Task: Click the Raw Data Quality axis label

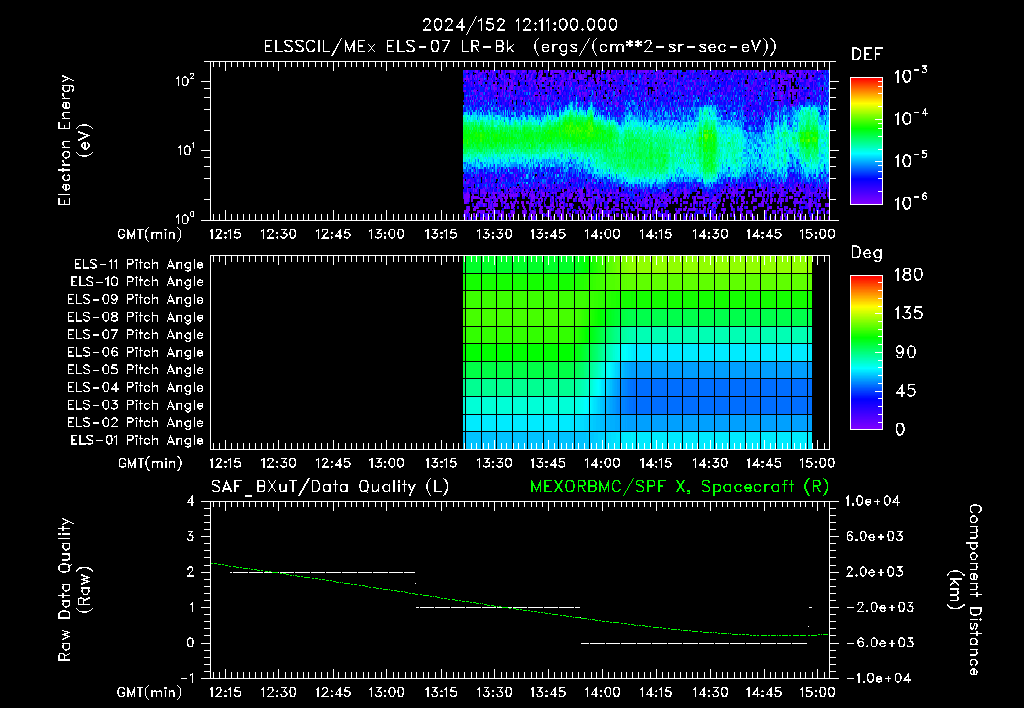Action: [75, 590]
